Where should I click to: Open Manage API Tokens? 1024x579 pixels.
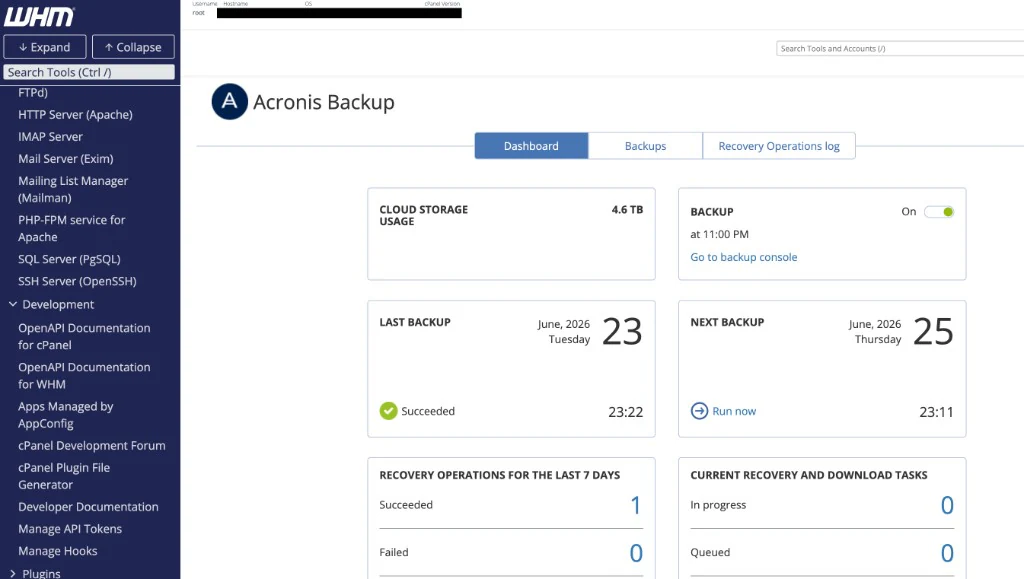pos(70,529)
